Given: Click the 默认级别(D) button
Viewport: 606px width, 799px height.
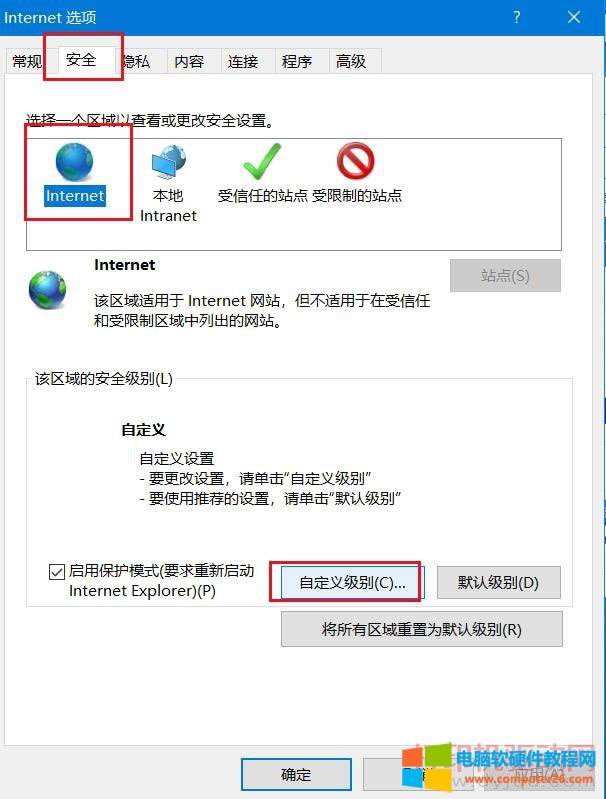Looking at the screenshot, I should [498, 582].
